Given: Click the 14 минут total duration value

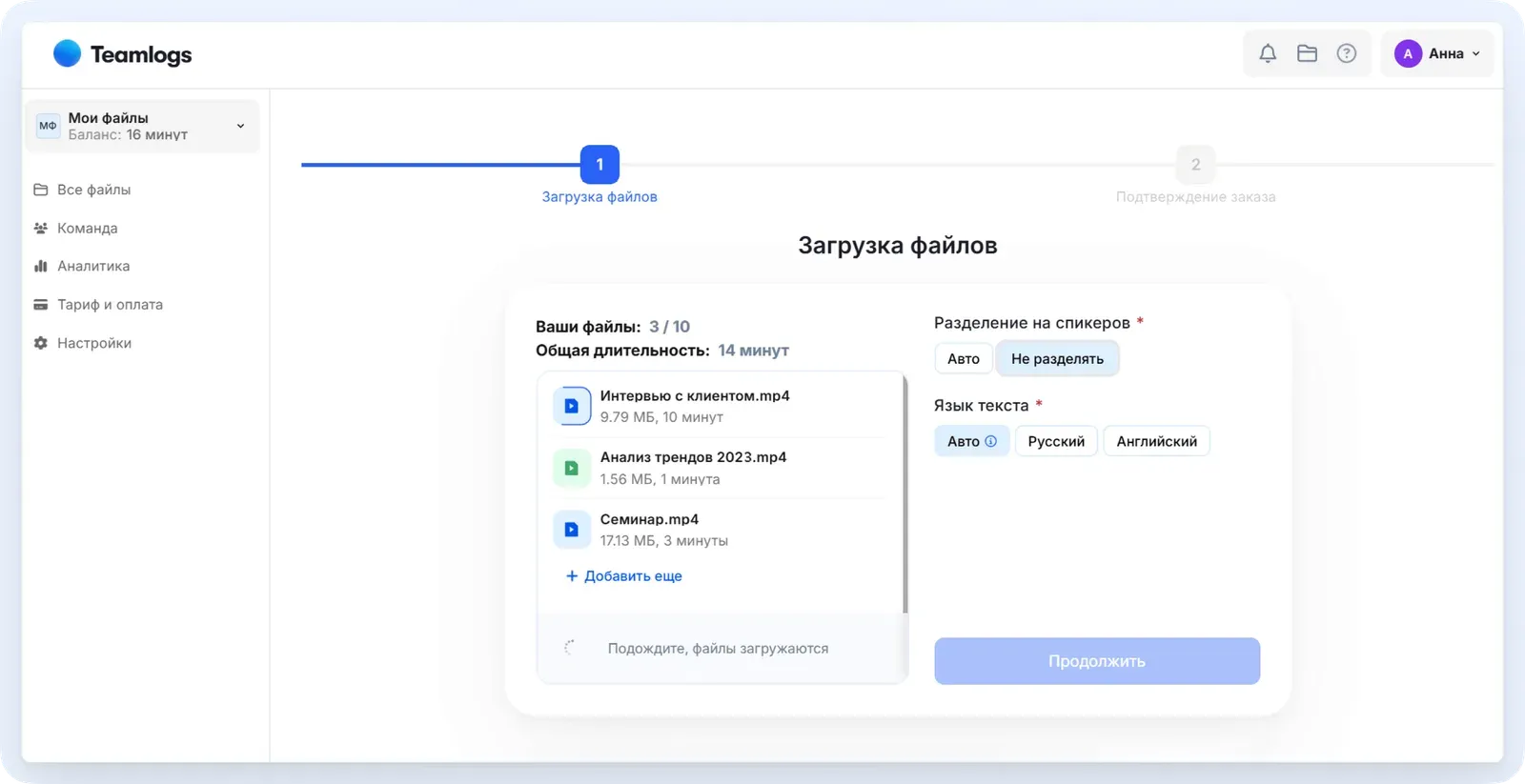Looking at the screenshot, I should point(753,351).
